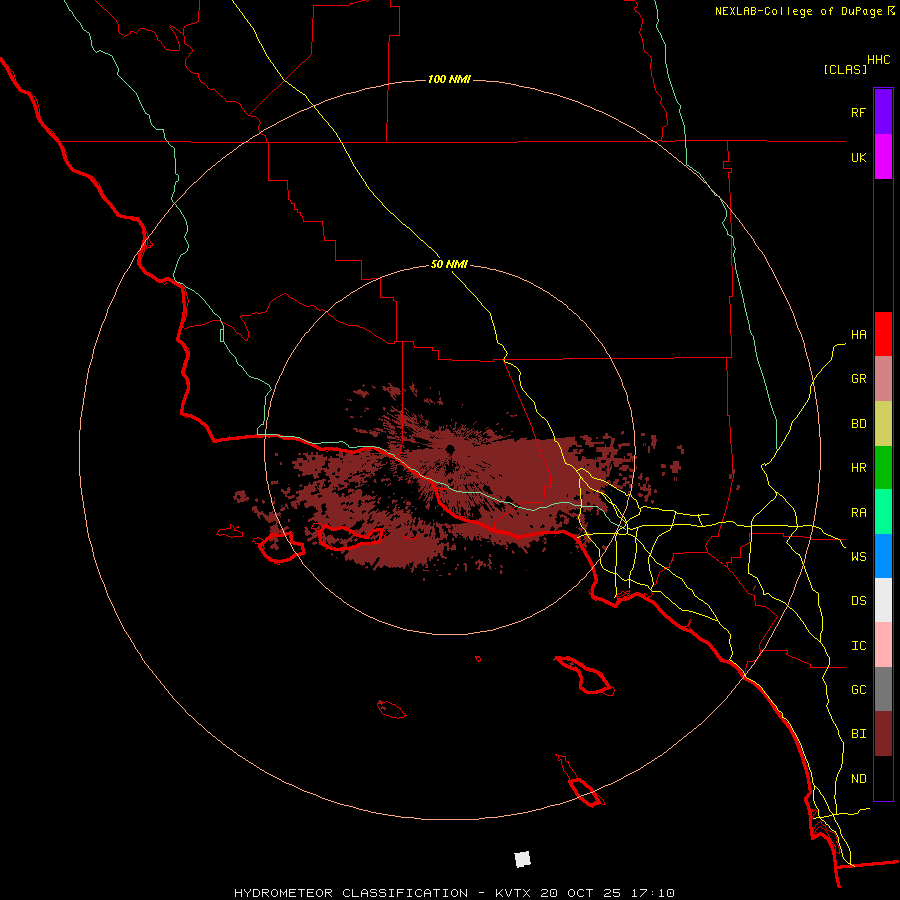Click the IC legend label
Viewport: 900px width, 900px height.
858,646
